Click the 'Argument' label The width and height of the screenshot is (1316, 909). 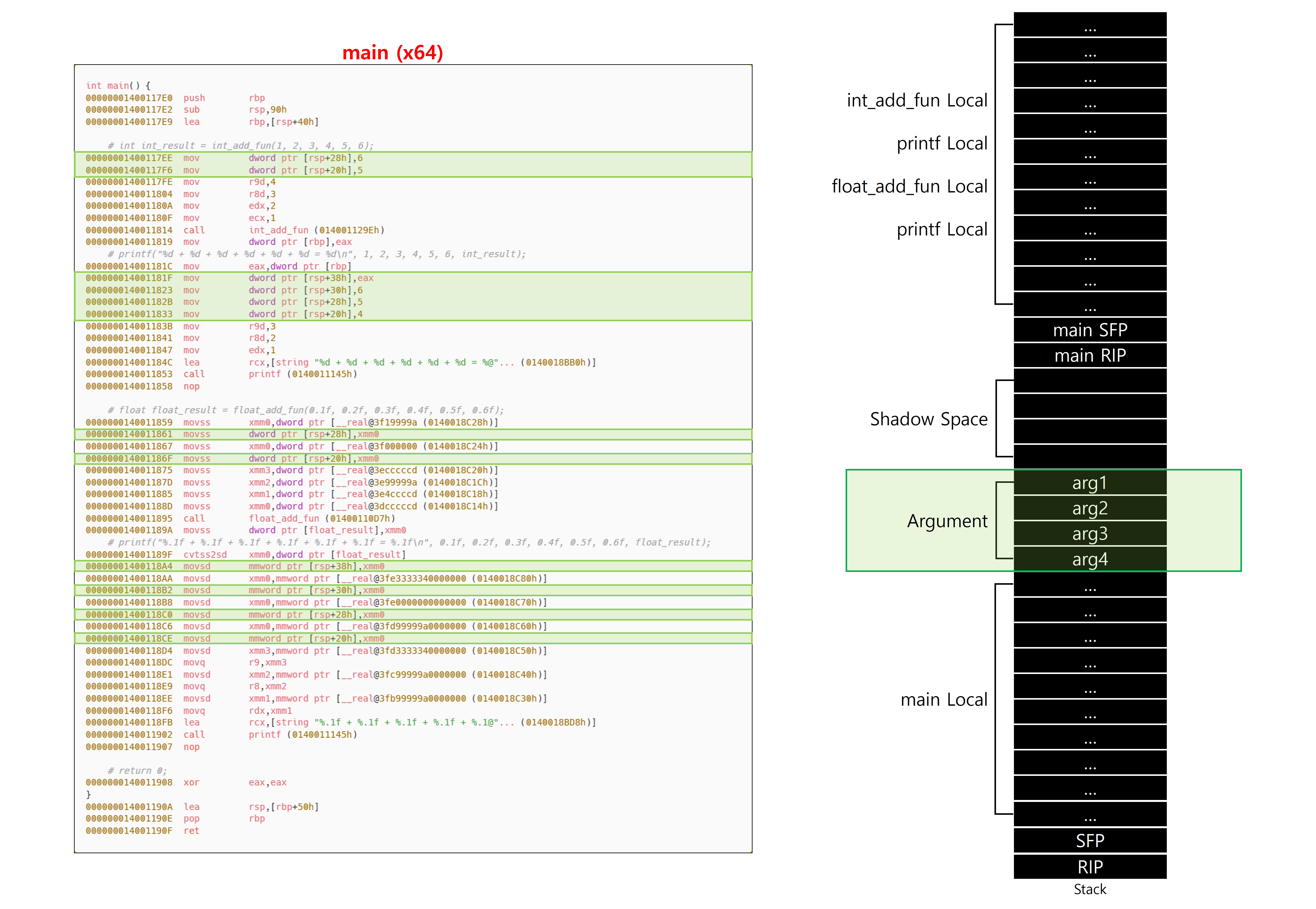click(947, 521)
